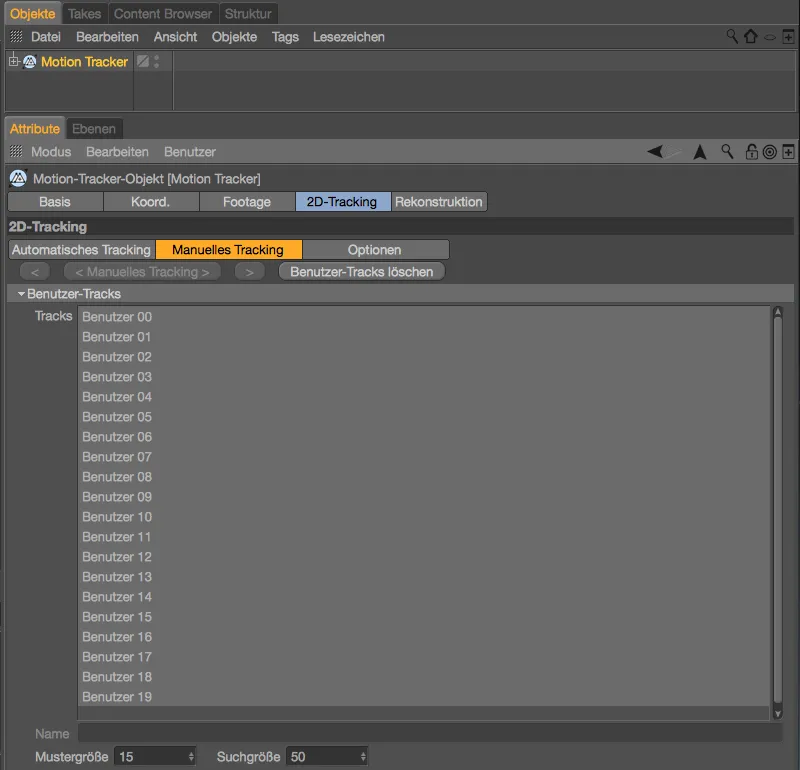800x770 pixels.
Task: Click the home icon in Objekte manager
Action: [x=751, y=37]
